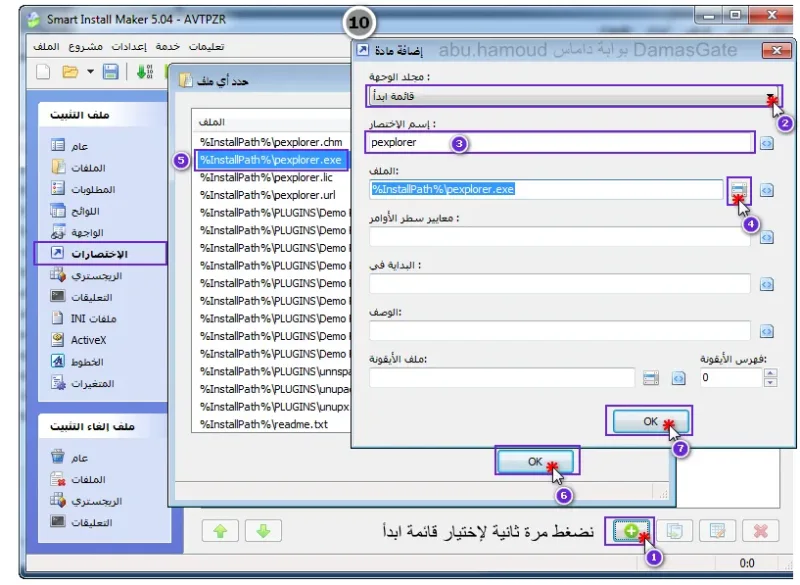Click OK in the add item dialog
The width and height of the screenshot is (800, 585).
pyautogui.click(x=650, y=421)
